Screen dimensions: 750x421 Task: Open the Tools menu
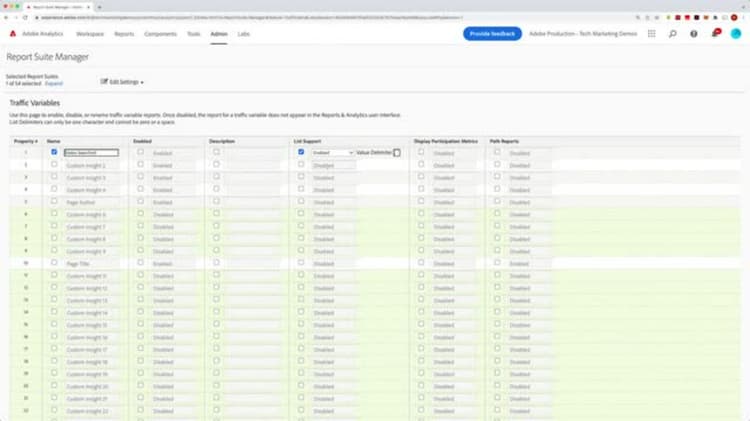tap(194, 34)
